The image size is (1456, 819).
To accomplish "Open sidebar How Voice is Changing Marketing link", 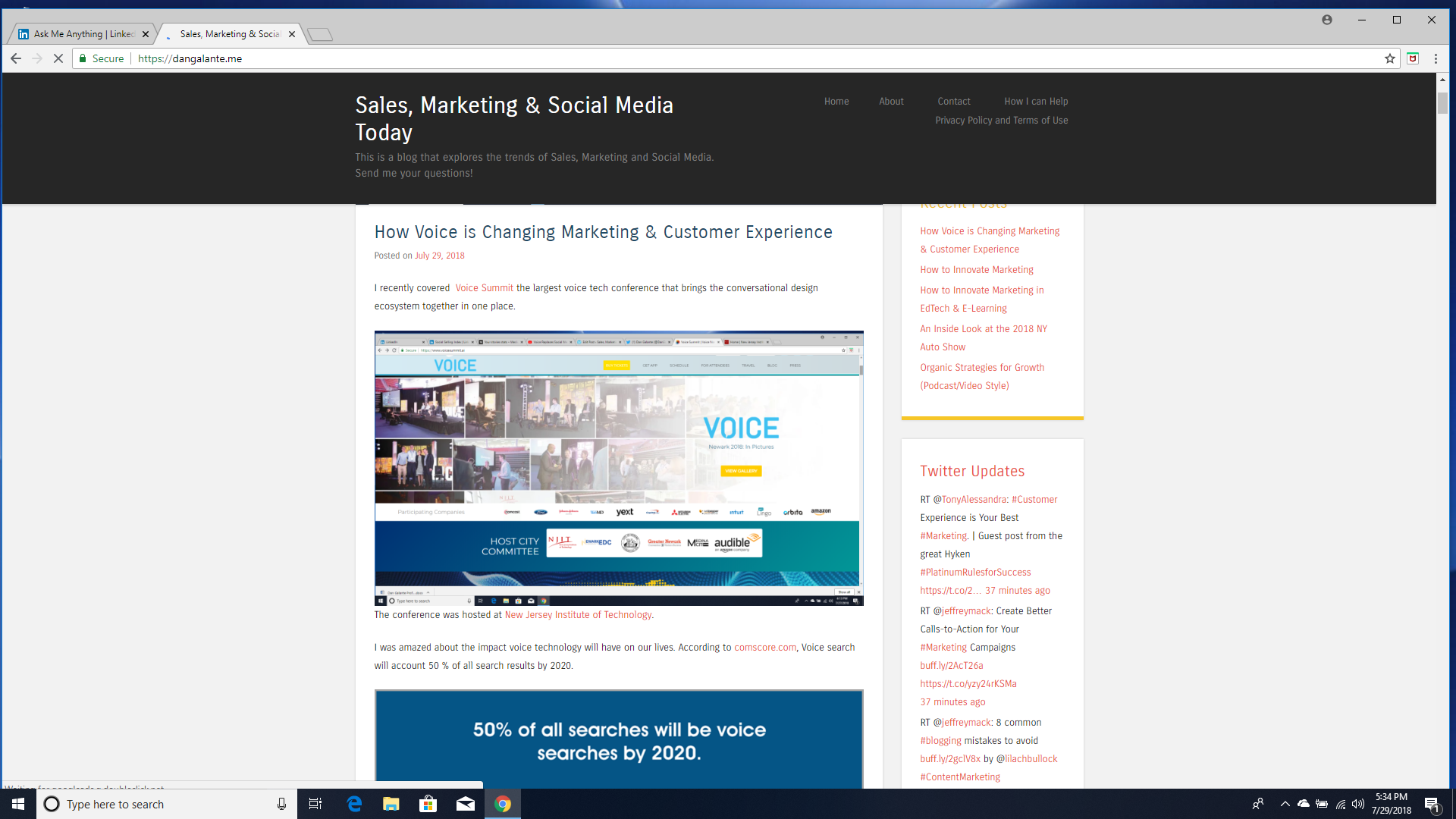I will pyautogui.click(x=989, y=240).
